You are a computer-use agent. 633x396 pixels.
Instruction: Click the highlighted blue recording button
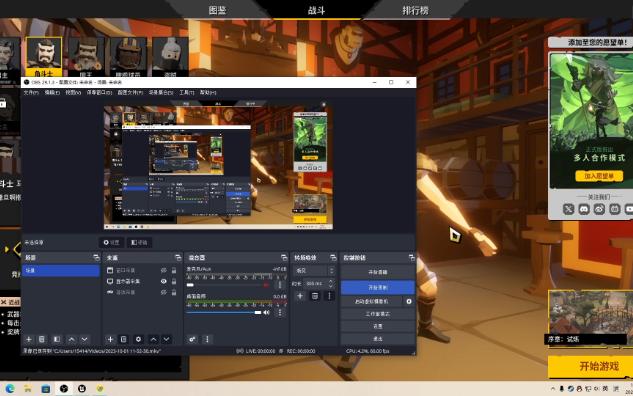pyautogui.click(x=377, y=287)
